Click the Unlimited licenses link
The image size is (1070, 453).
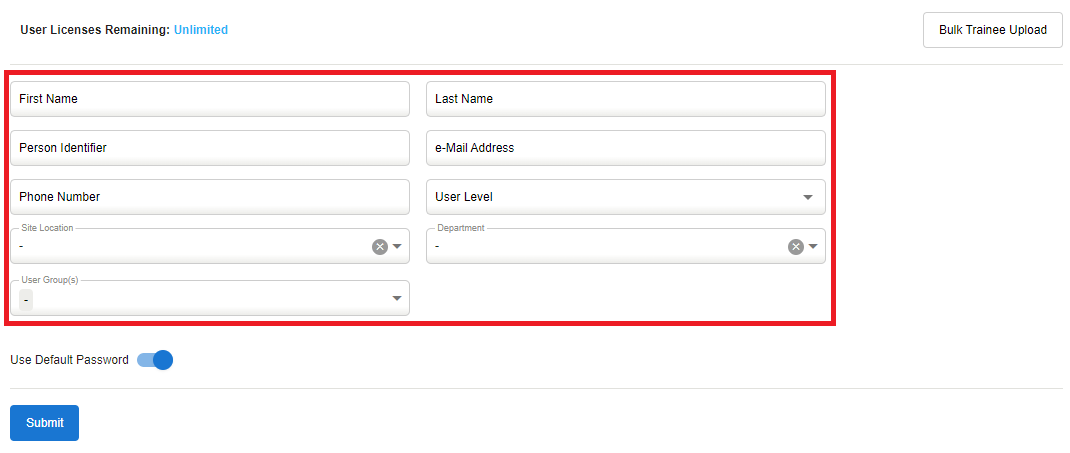click(201, 30)
